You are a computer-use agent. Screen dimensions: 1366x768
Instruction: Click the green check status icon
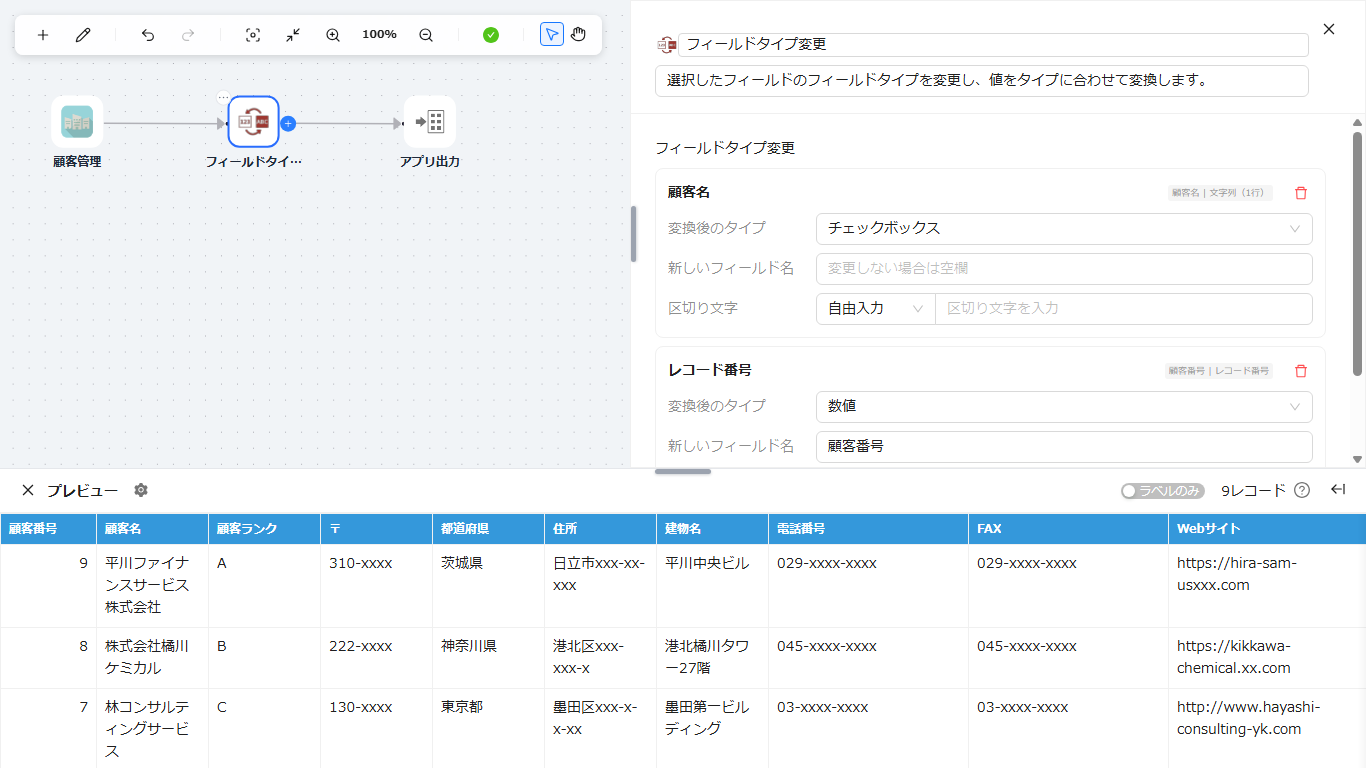(491, 35)
